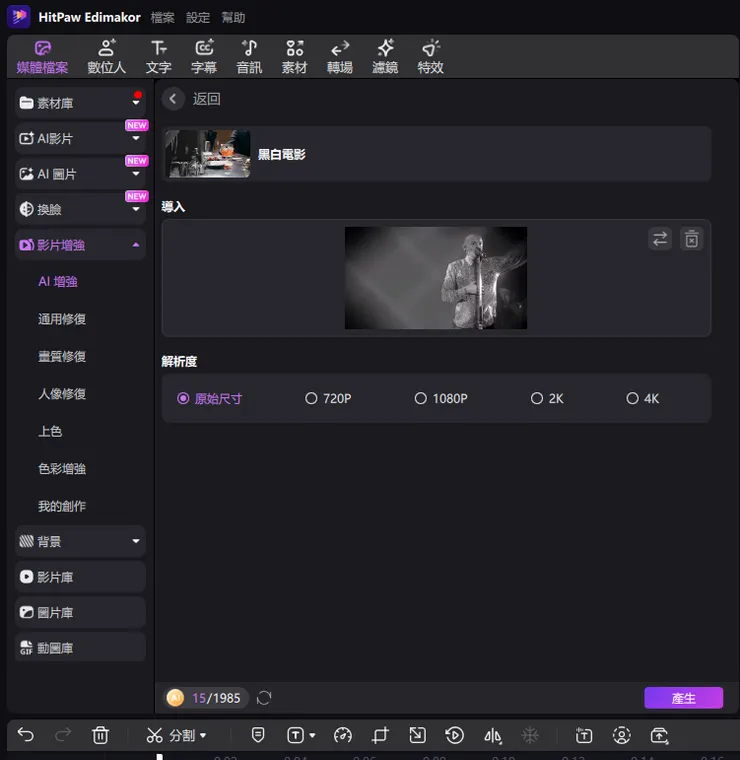This screenshot has width=740, height=760.
Task: Delete the imported video with trash icon
Action: [x=692, y=239]
